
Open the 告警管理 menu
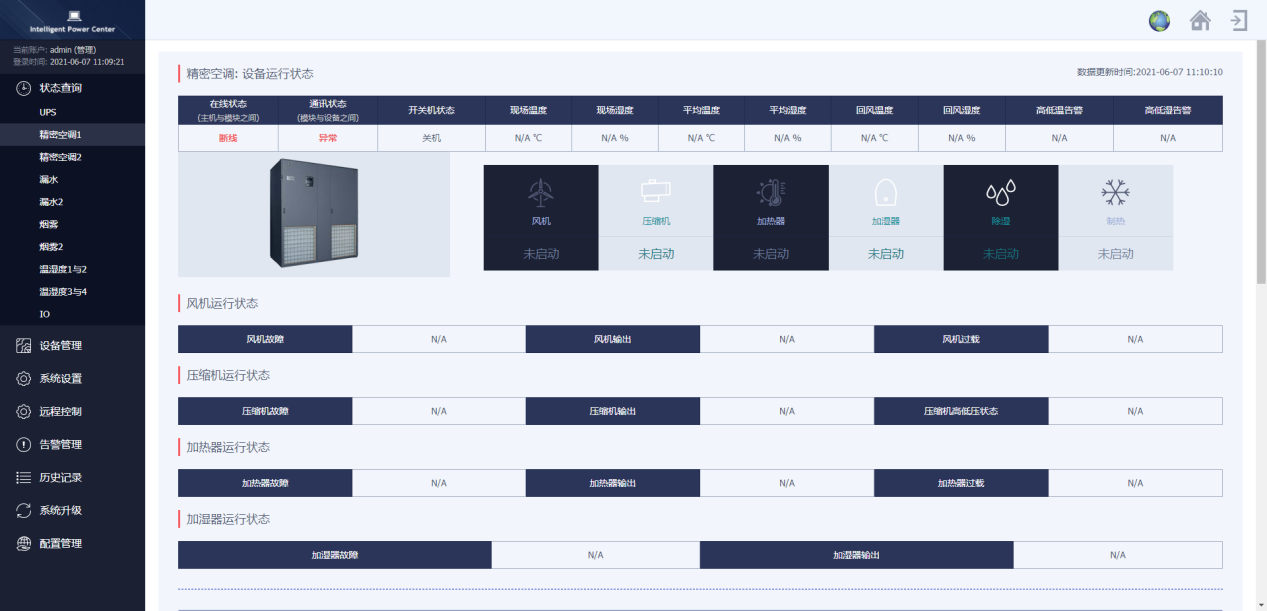[x=60, y=445]
